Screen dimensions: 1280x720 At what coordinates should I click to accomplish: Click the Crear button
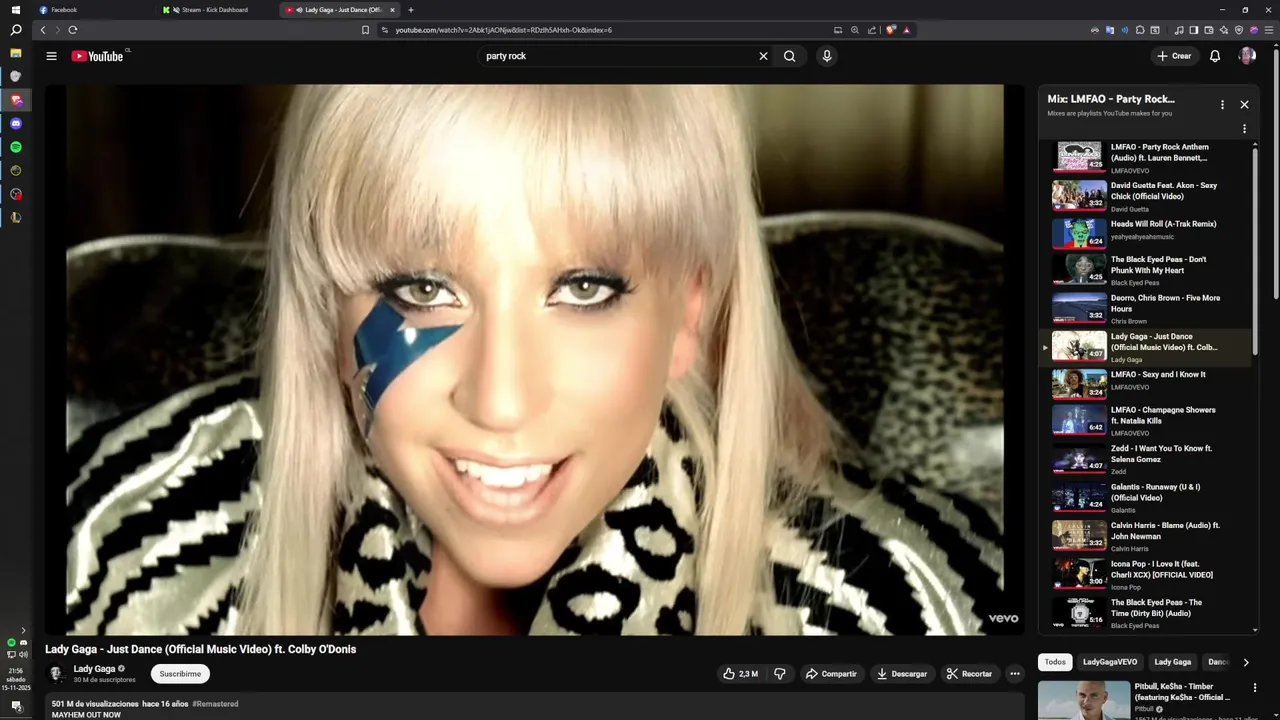[1174, 56]
